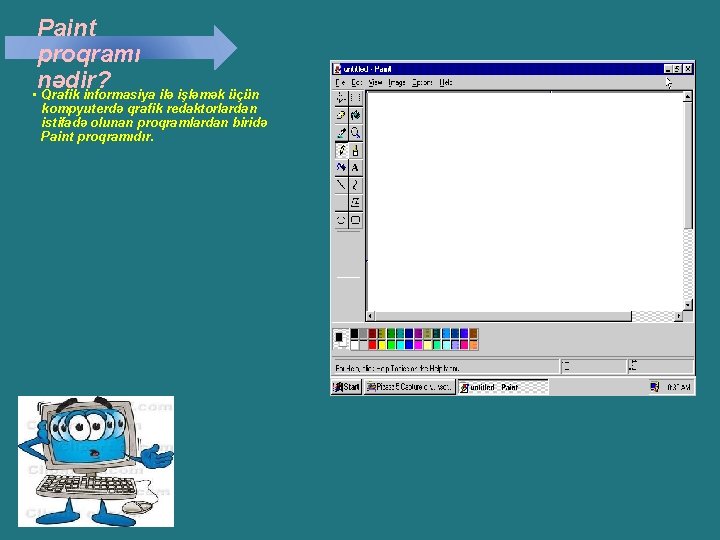Image resolution: width=720 pixels, height=540 pixels.
Task: Switch to the Capture program taskbar button
Action: click(410, 387)
